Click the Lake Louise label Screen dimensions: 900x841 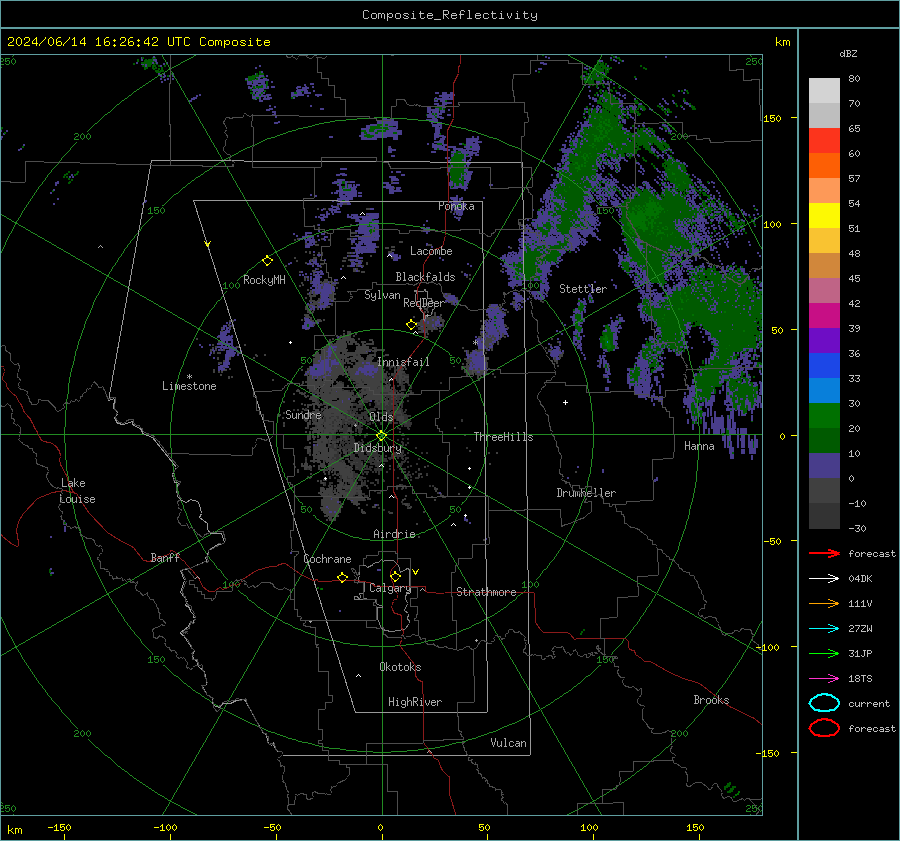coord(77,491)
